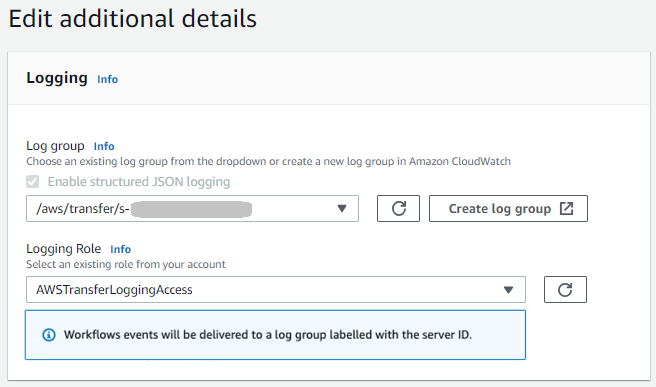
Task: Open Info link next to Logging Role
Action: point(120,249)
